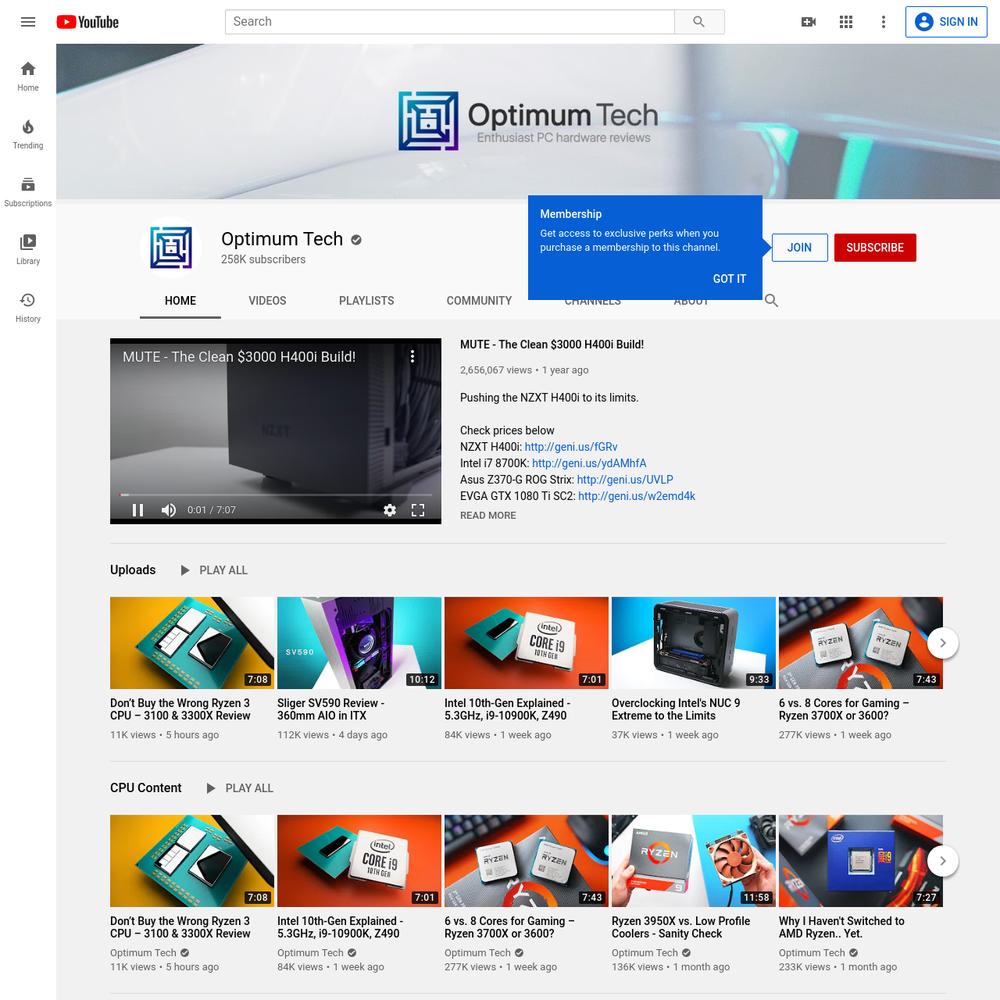
Task: Open Ryzen 3950X vs. Low Profile Coolers thumbnail
Action: [x=693, y=861]
